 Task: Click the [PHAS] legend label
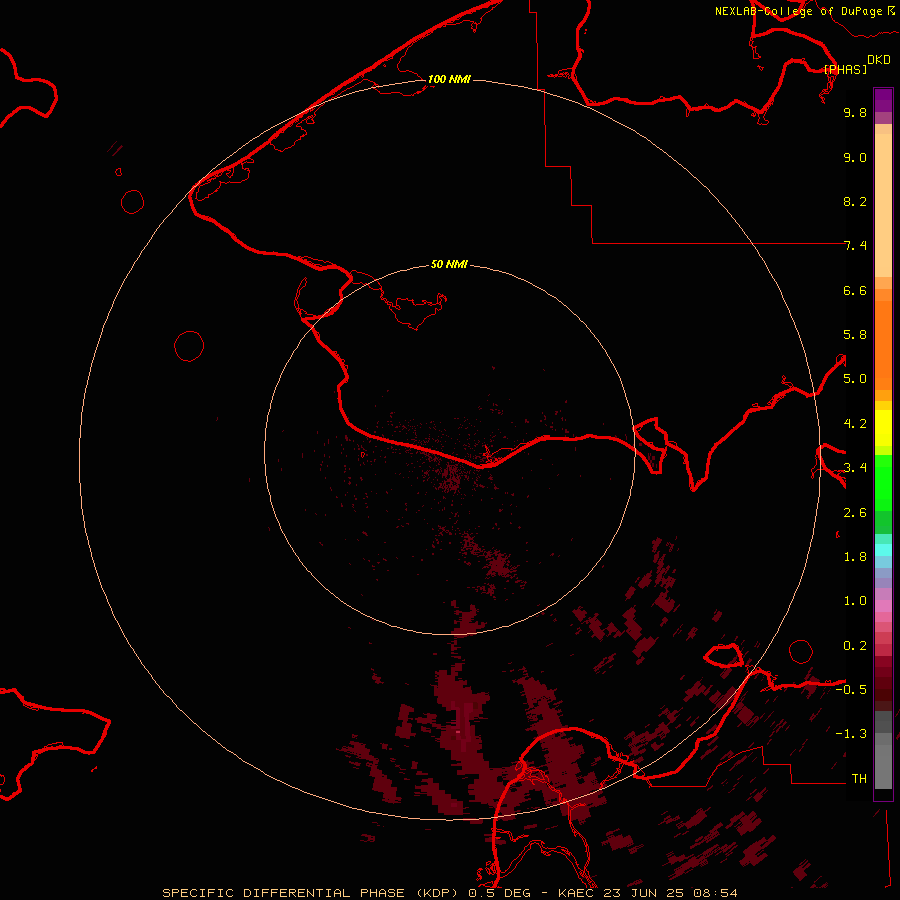point(845,69)
